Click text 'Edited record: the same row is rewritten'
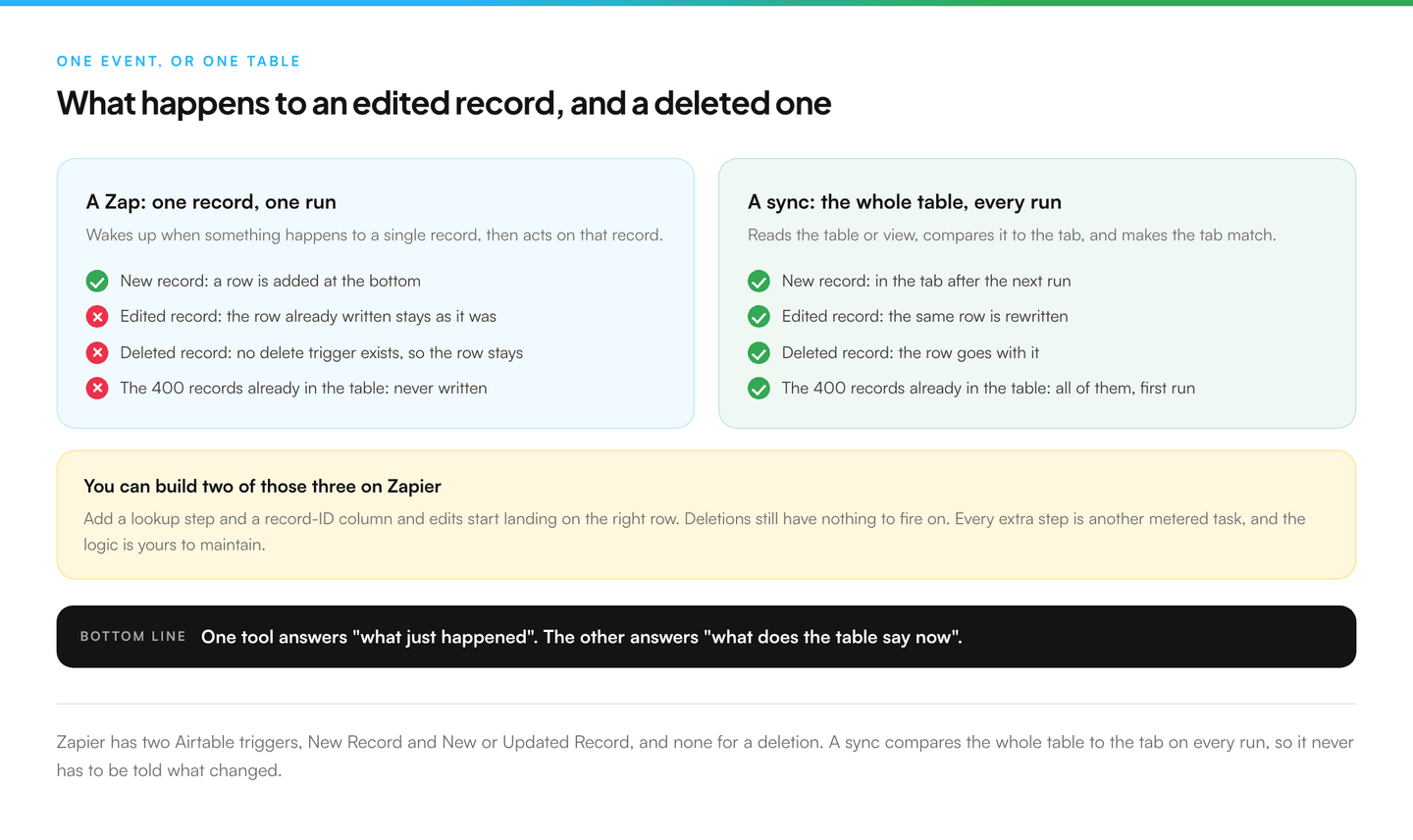The image size is (1413, 840). pos(925,316)
